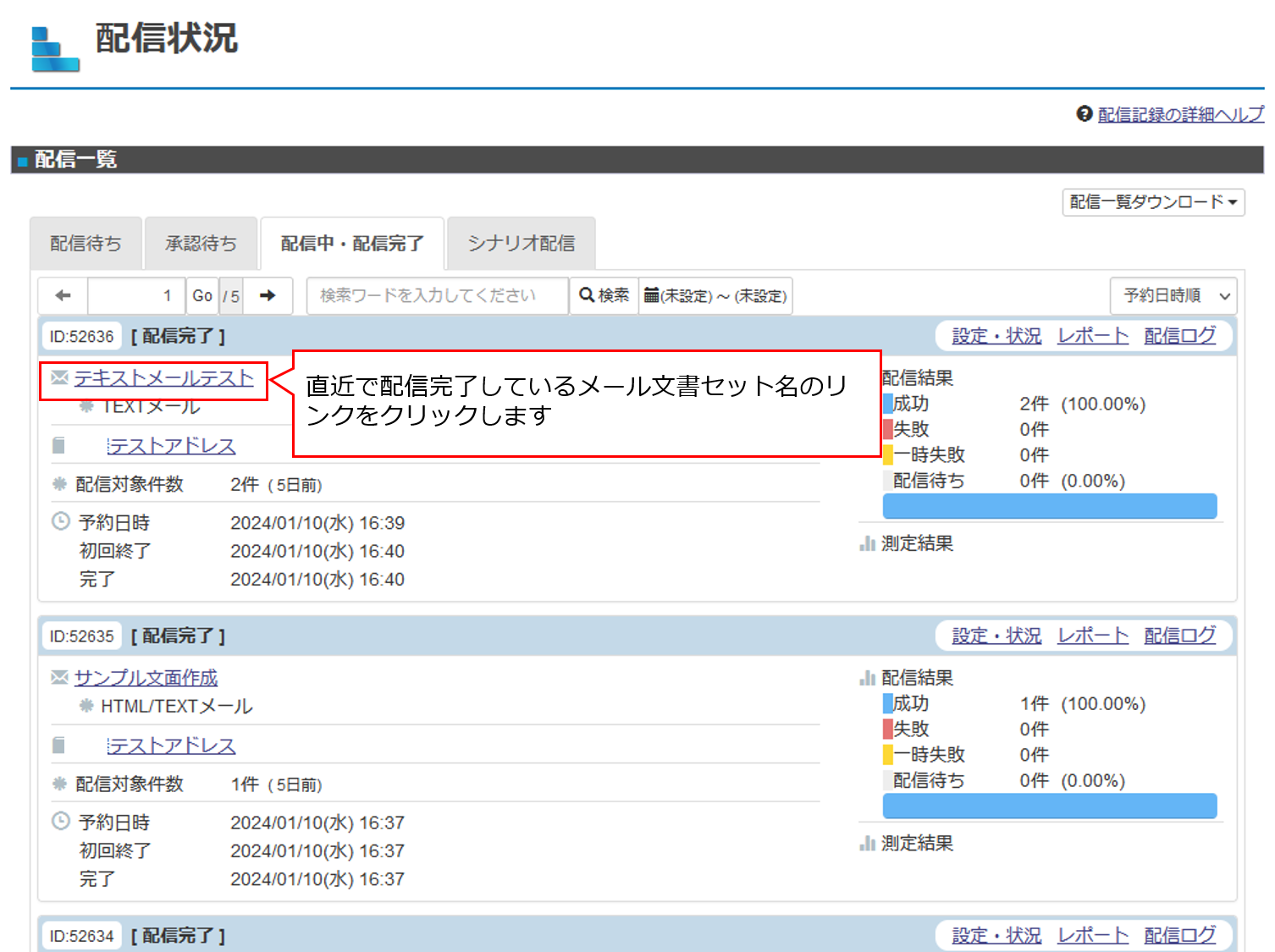Click the clock icon next to 予約日時 for ID:52636
The height and width of the screenshot is (952, 1275).
pyautogui.click(x=59, y=521)
